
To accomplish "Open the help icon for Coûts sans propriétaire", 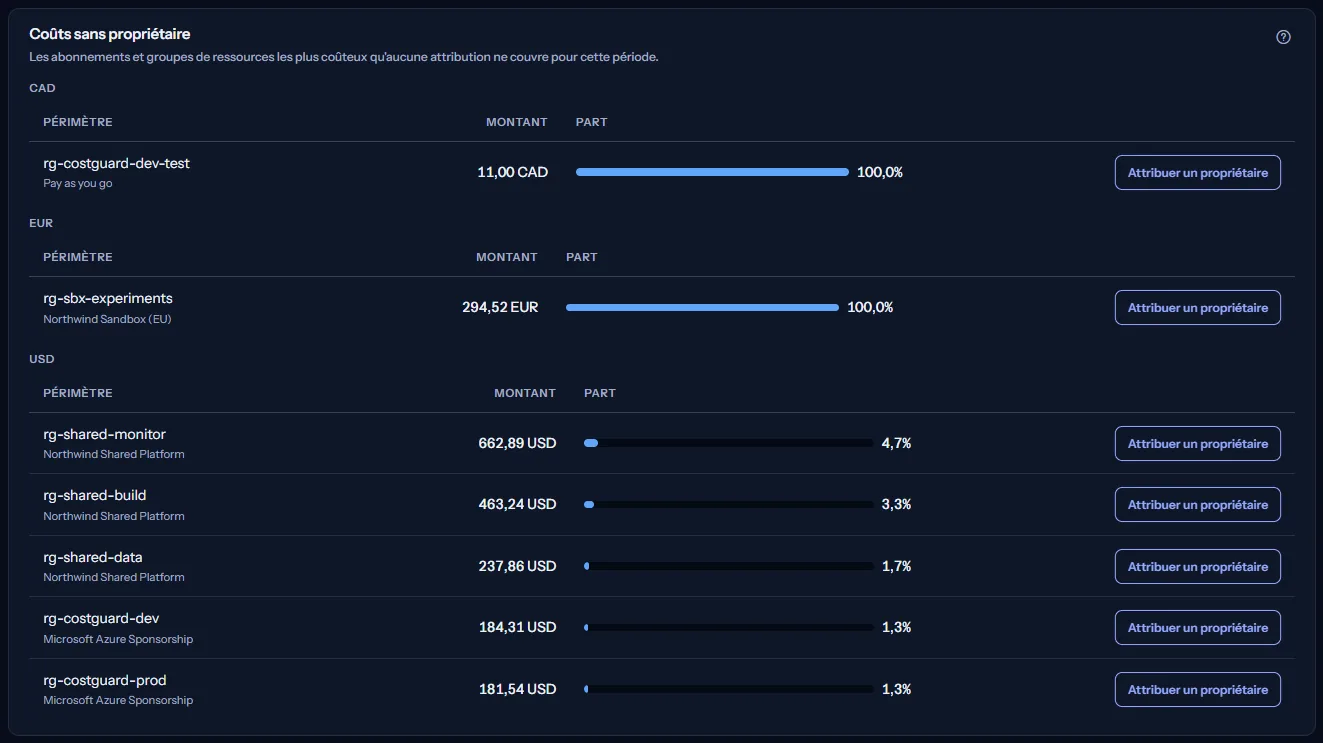I will pos(1283,37).
